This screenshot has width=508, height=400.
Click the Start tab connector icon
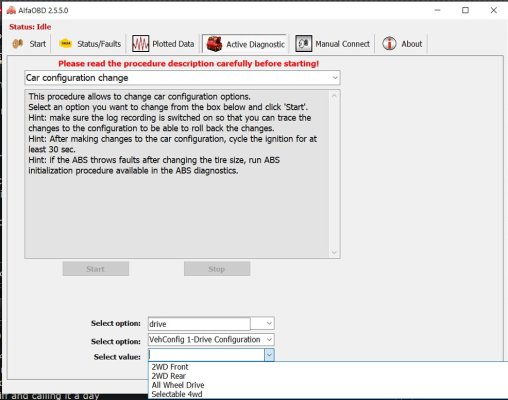[x=18, y=44]
